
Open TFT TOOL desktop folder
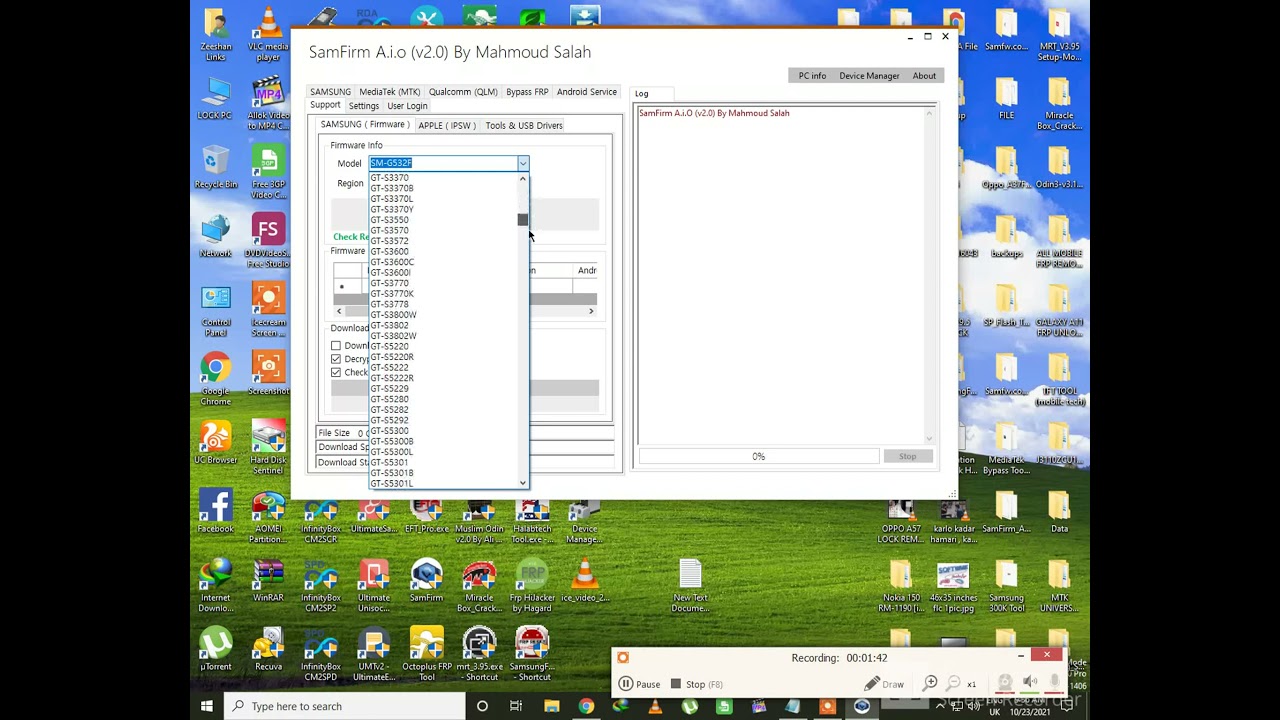click(1059, 379)
